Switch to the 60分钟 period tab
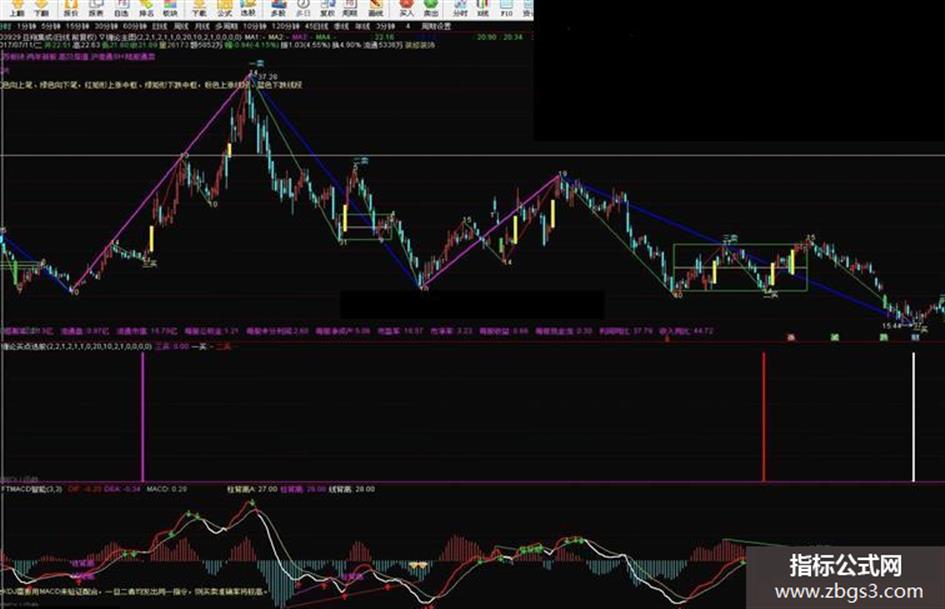The image size is (945, 609). [134, 27]
